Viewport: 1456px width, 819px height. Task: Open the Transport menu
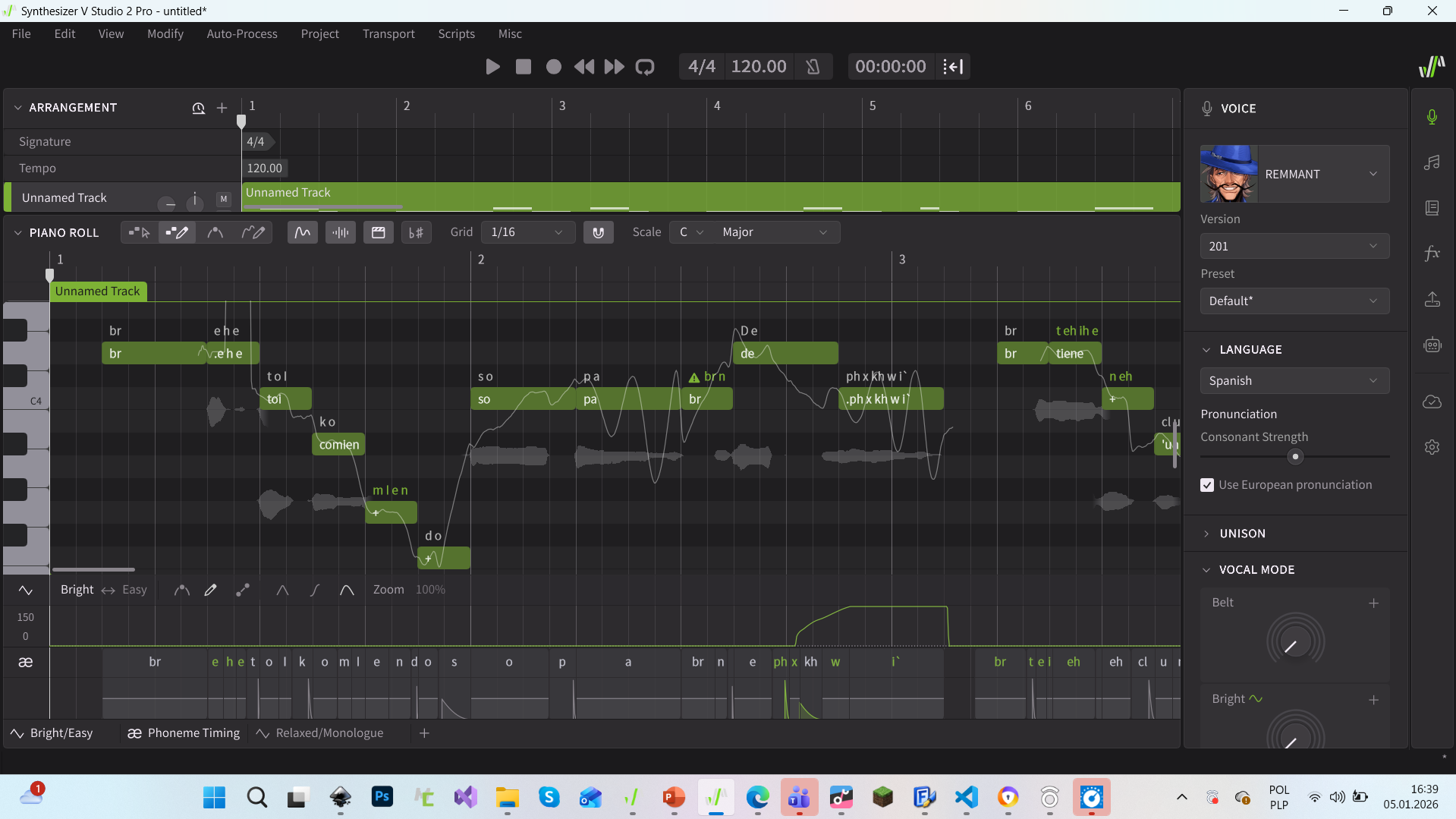pos(388,33)
